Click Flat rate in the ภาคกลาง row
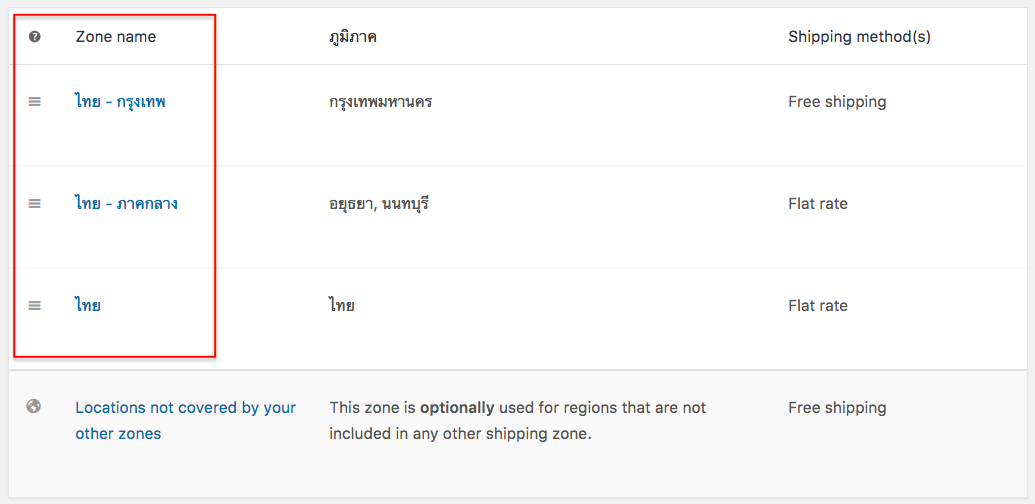The image size is (1035, 504). pyautogui.click(x=818, y=204)
